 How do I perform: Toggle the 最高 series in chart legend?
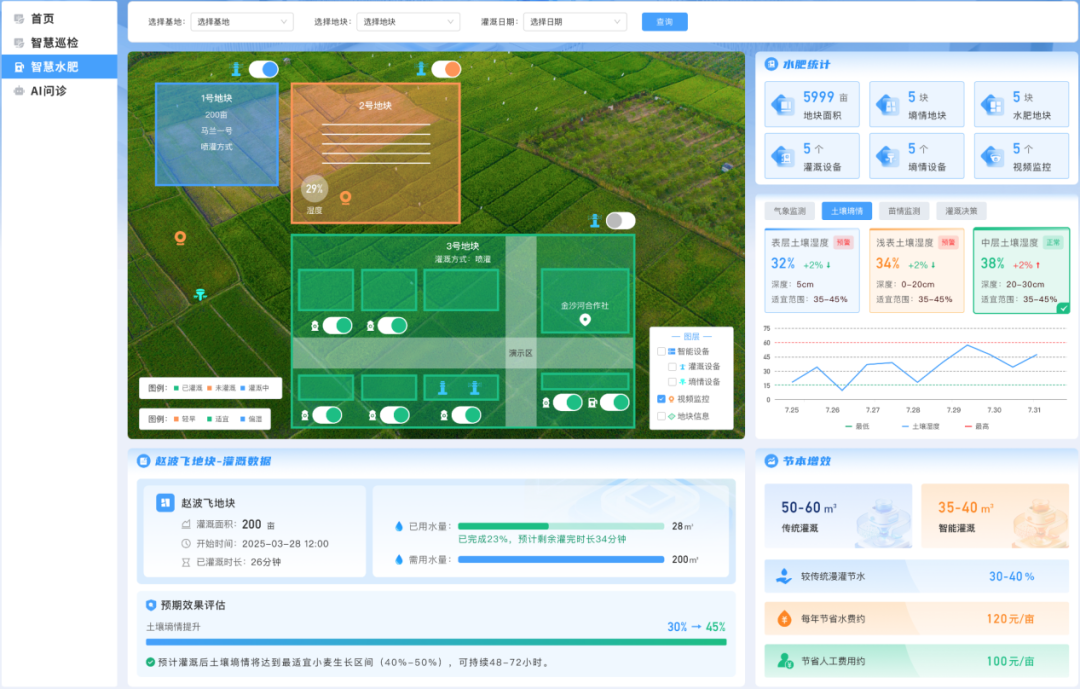[977, 426]
